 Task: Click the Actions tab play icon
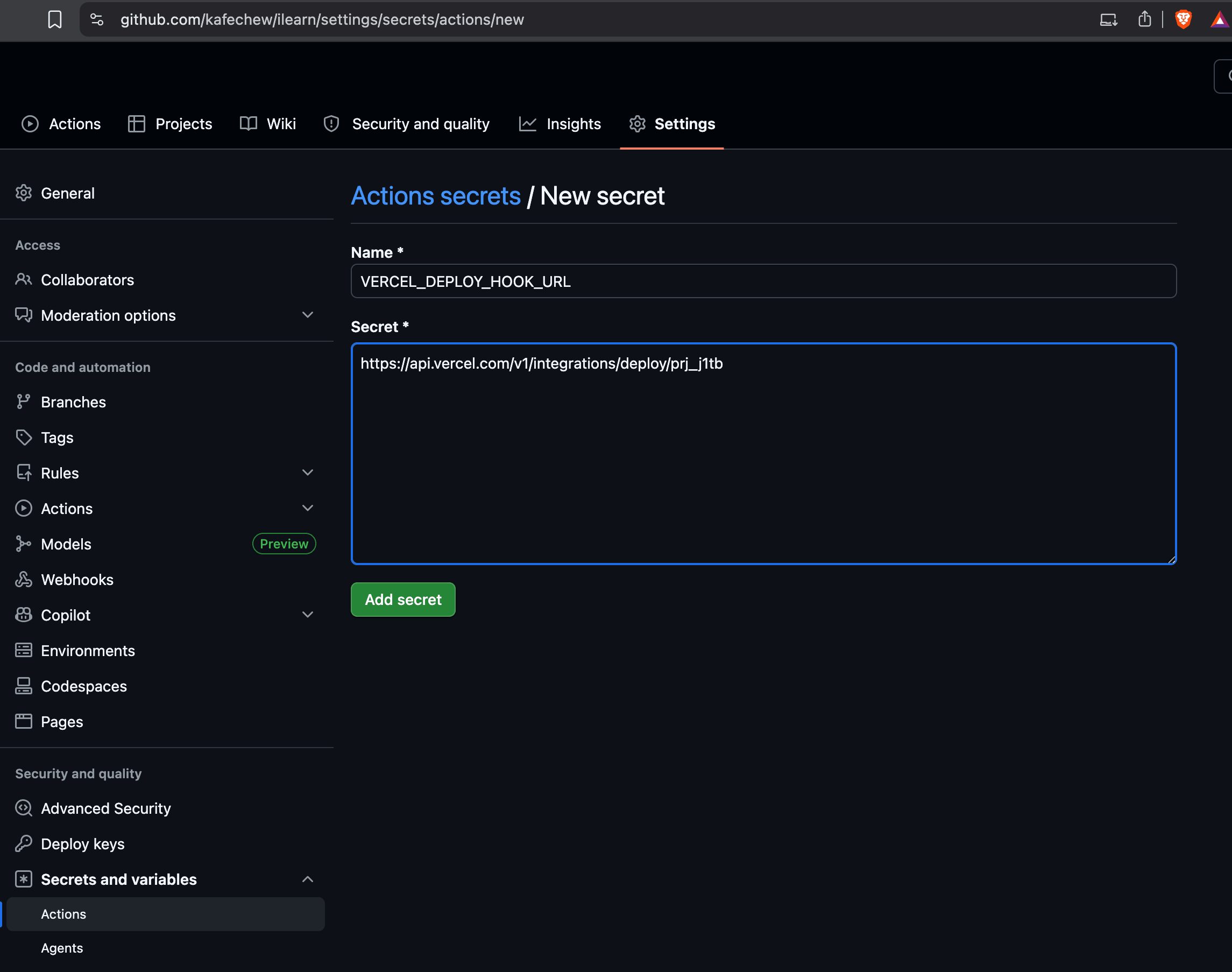tap(30, 123)
